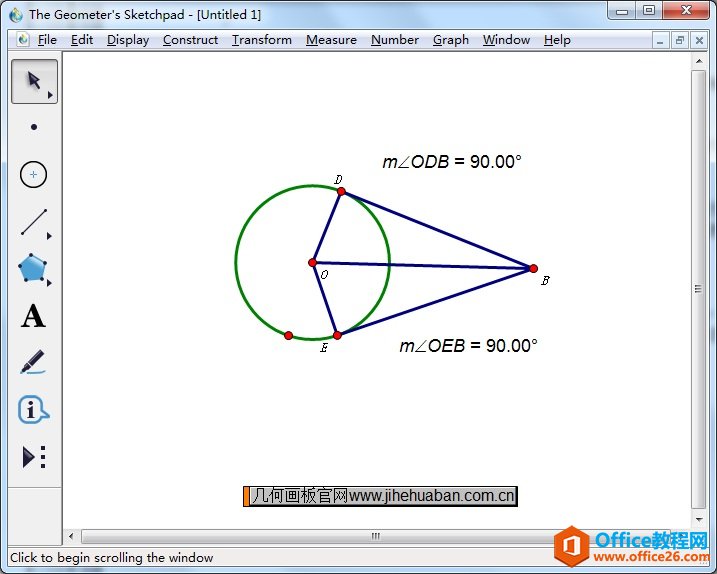Expand Polygon tool variants arrow
Screen dimensions: 717x574
click(x=49, y=283)
